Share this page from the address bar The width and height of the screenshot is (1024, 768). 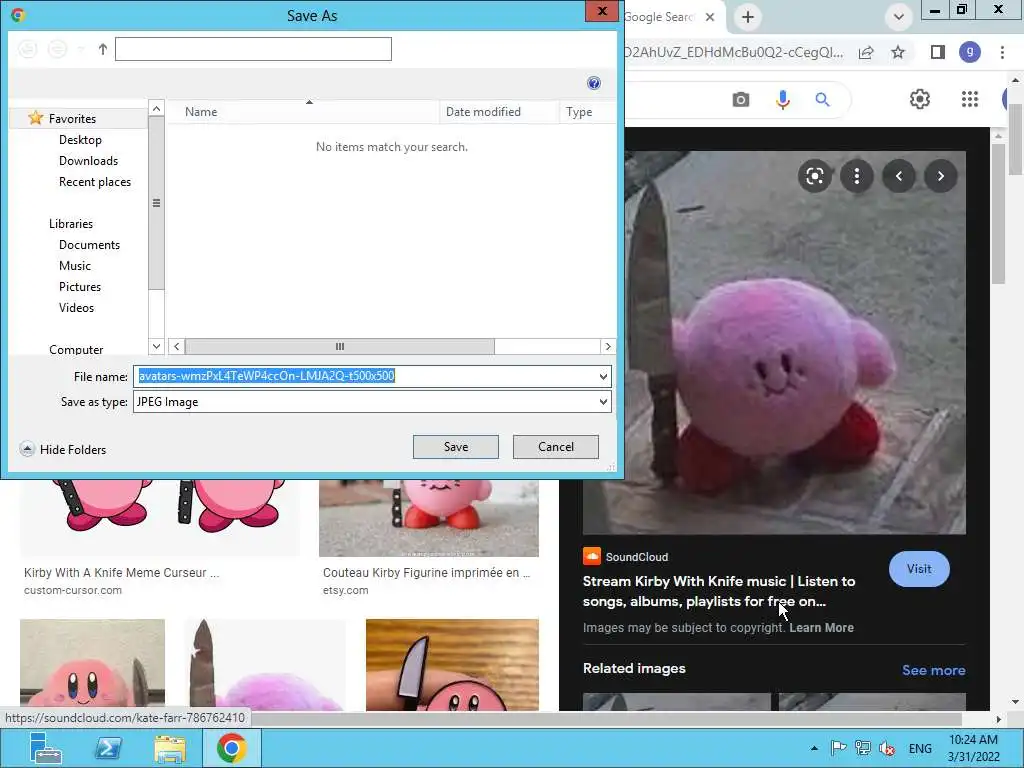point(866,52)
